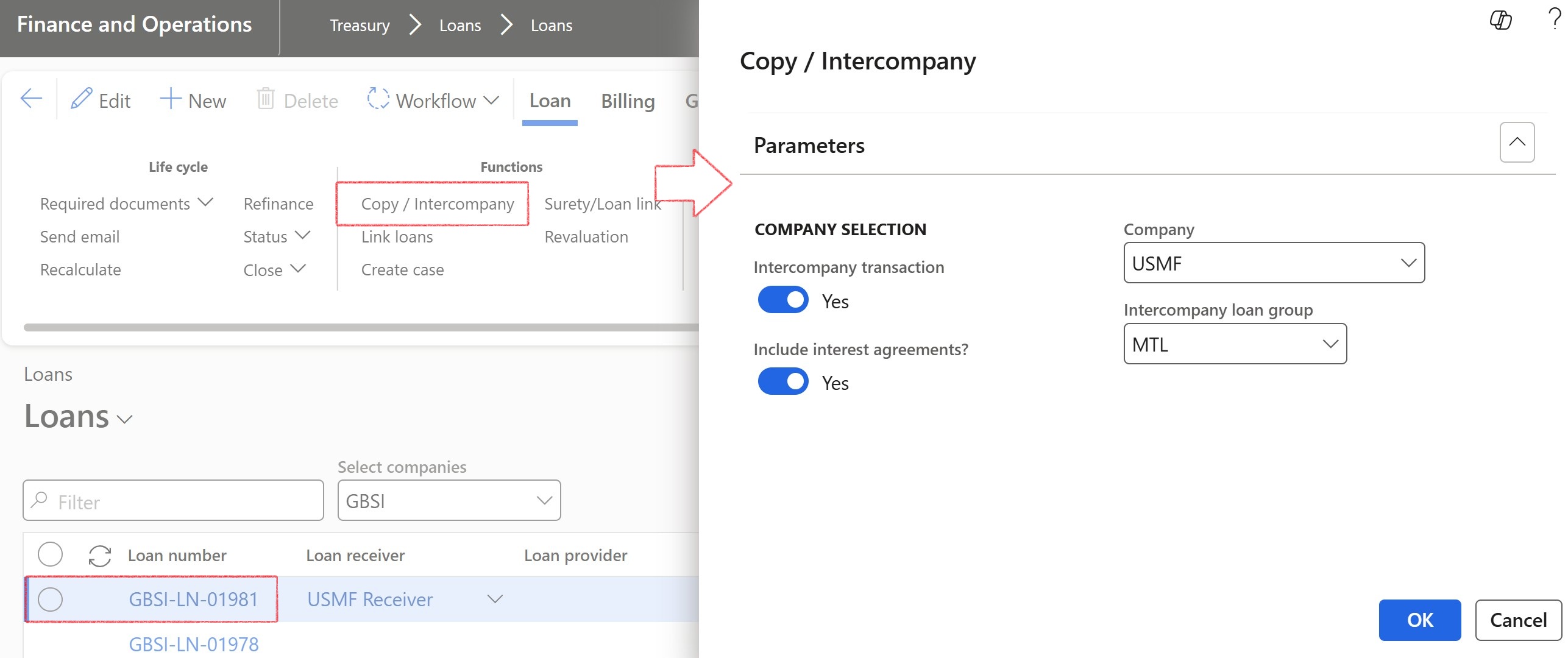Open the Copilot icon in dialog header
This screenshot has height=658, width=1568.
(x=1500, y=21)
